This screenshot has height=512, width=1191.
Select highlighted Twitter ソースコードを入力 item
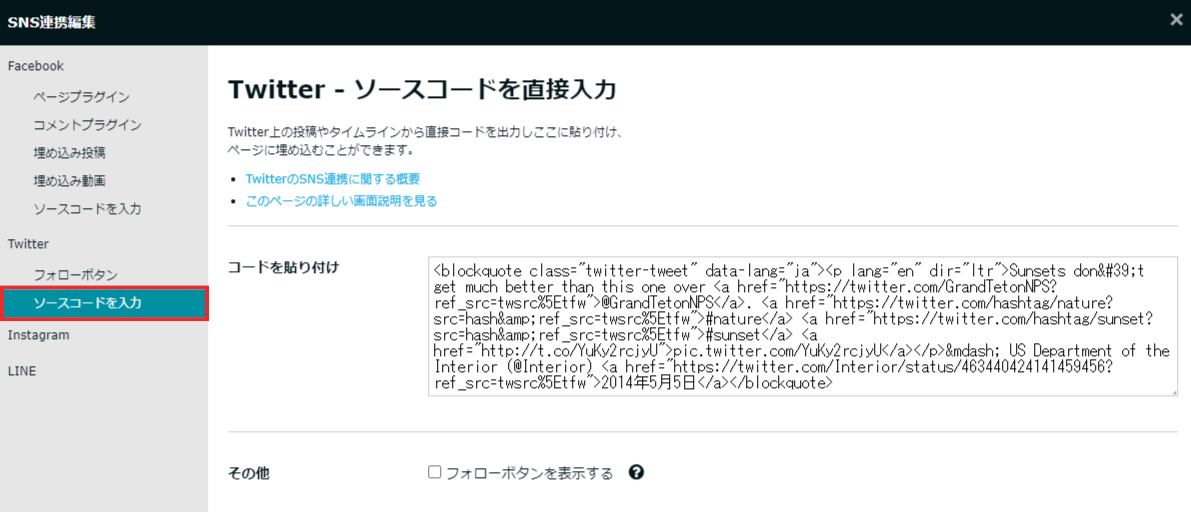click(x=104, y=304)
